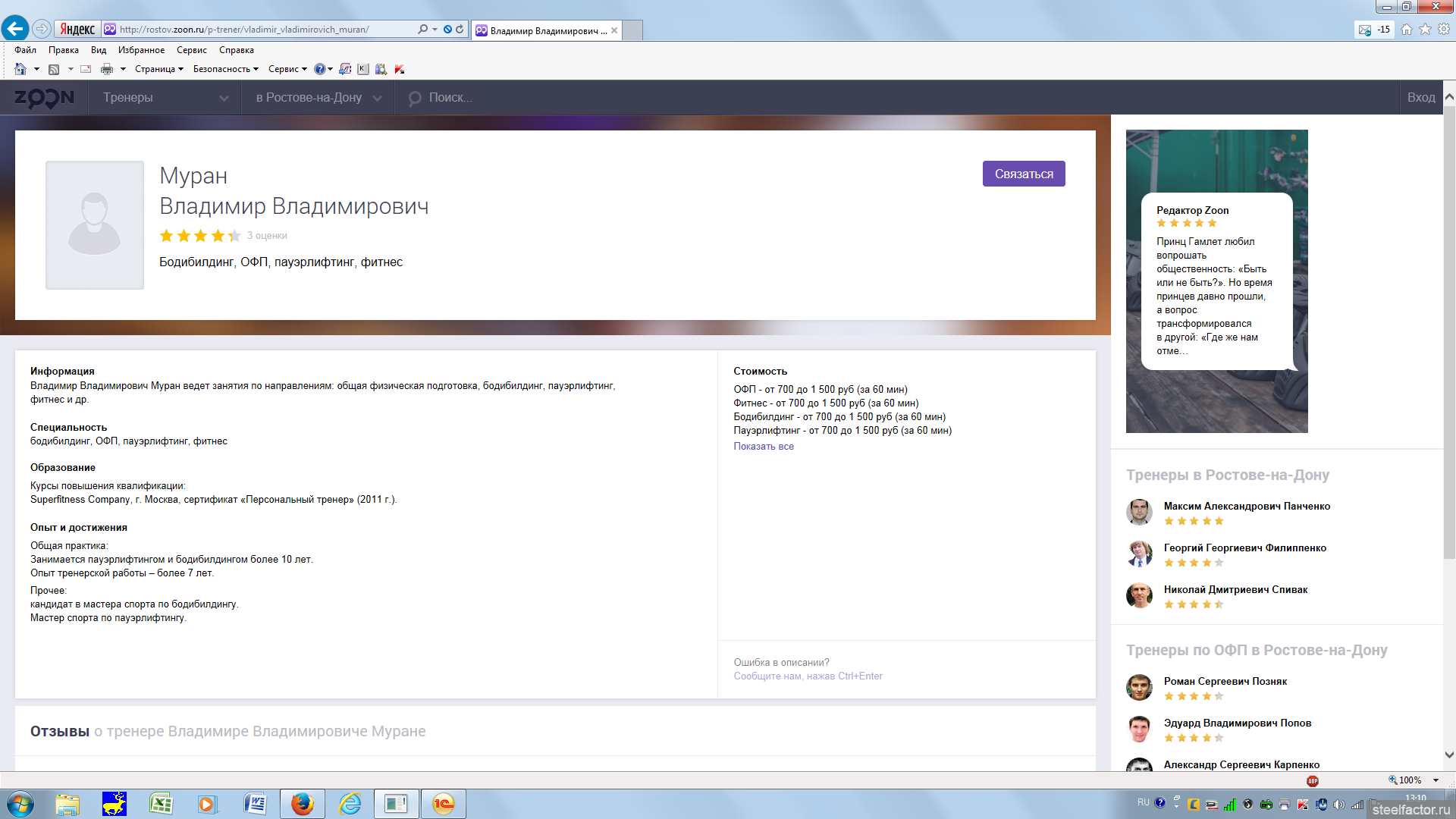This screenshot has height=819, width=1456.
Task: Click the new tab button
Action: click(x=632, y=30)
